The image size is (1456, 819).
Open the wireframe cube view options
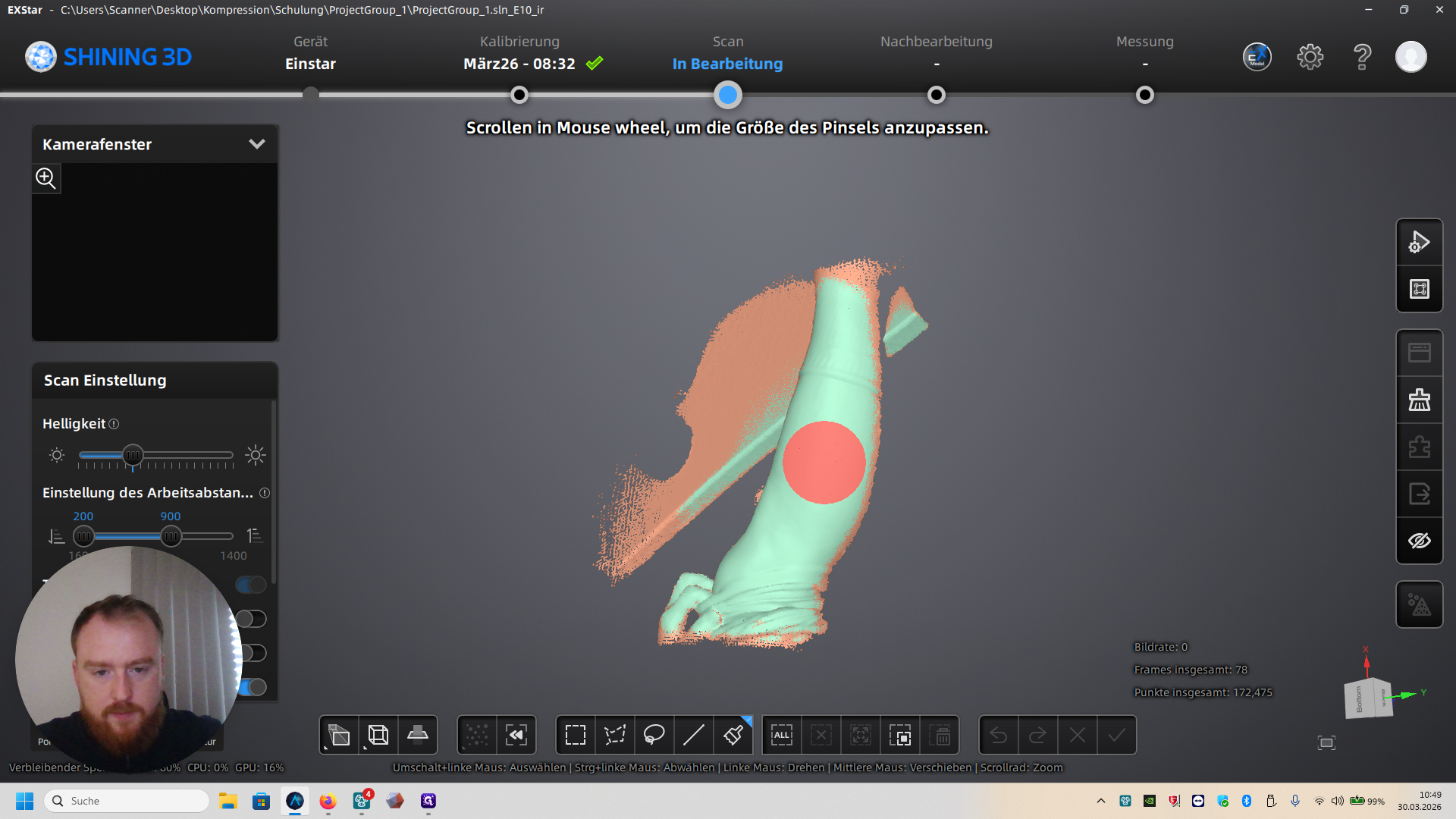pos(378,735)
